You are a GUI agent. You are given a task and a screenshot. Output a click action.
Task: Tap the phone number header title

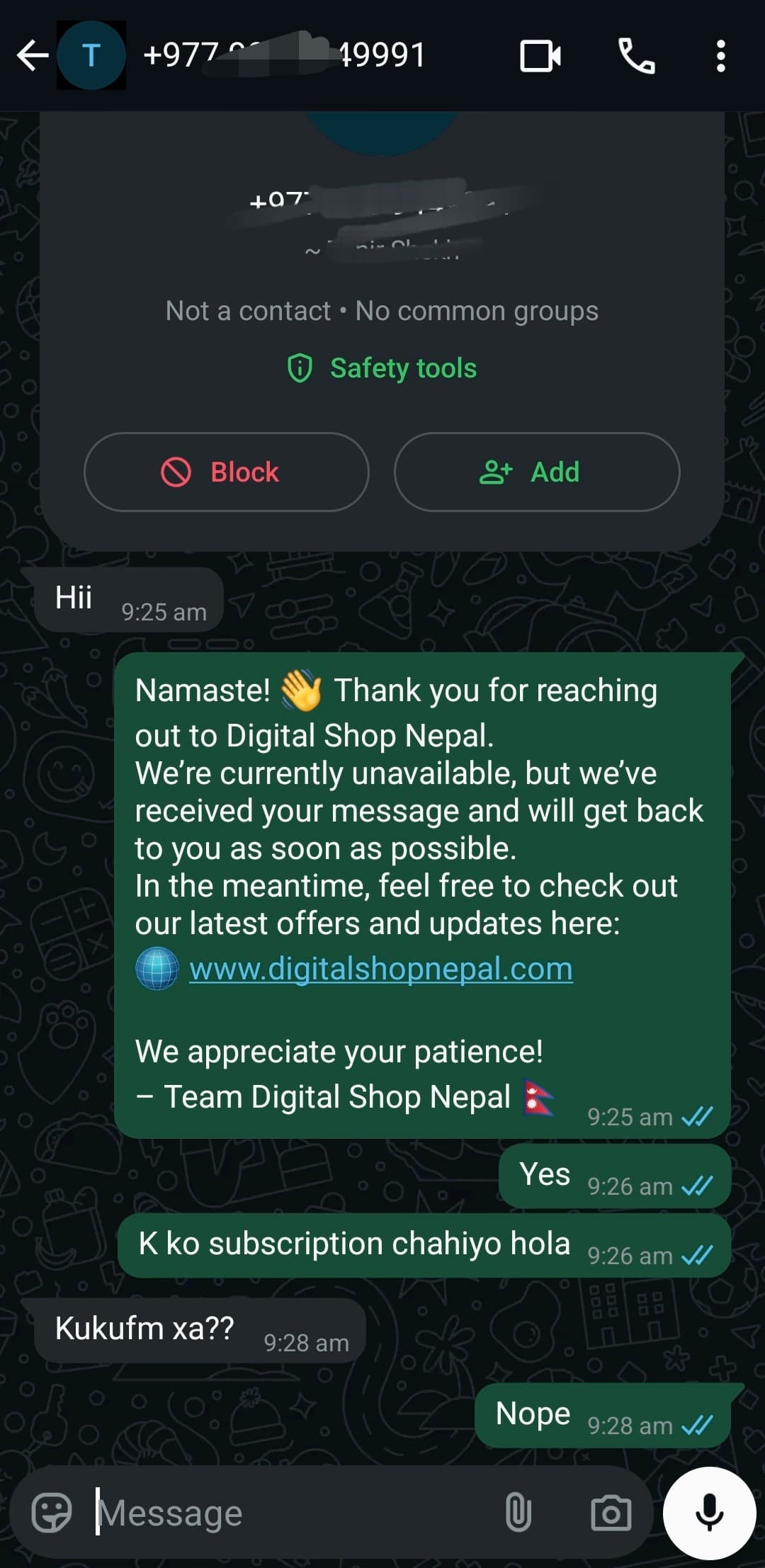[283, 55]
